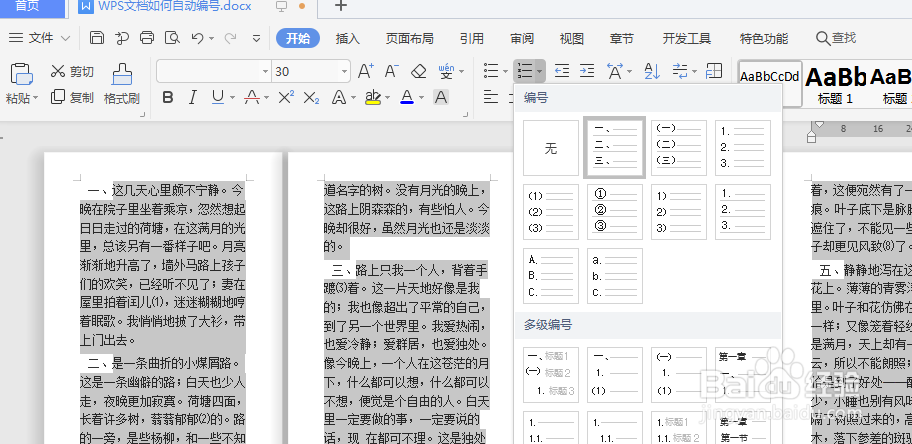The height and width of the screenshot is (444, 912).
Task: Open the 引用 ribbon tab
Action: [472, 38]
